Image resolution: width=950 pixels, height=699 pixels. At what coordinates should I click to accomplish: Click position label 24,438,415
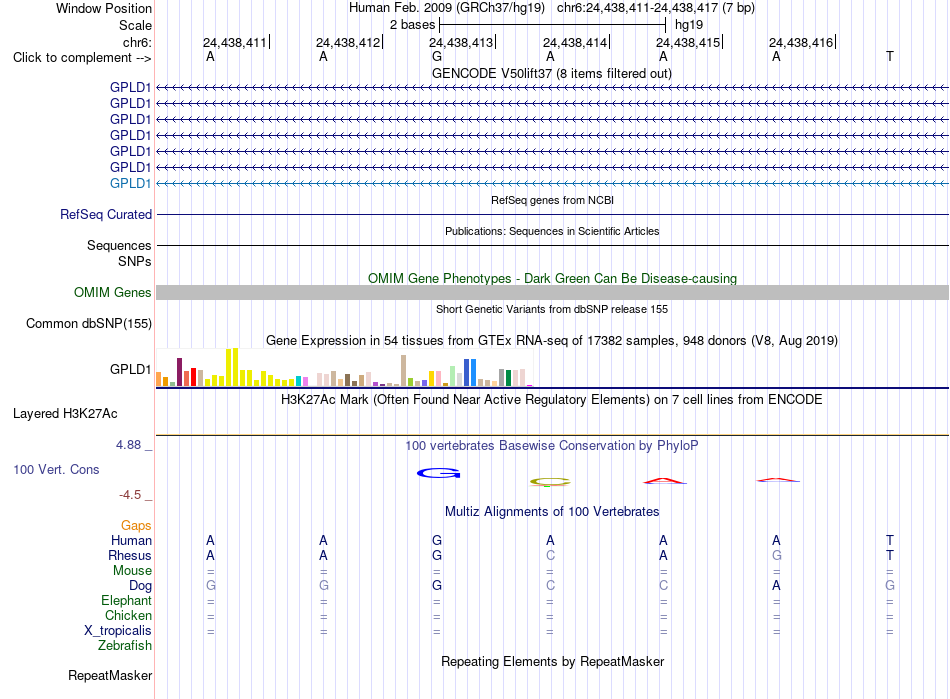(x=688, y=42)
